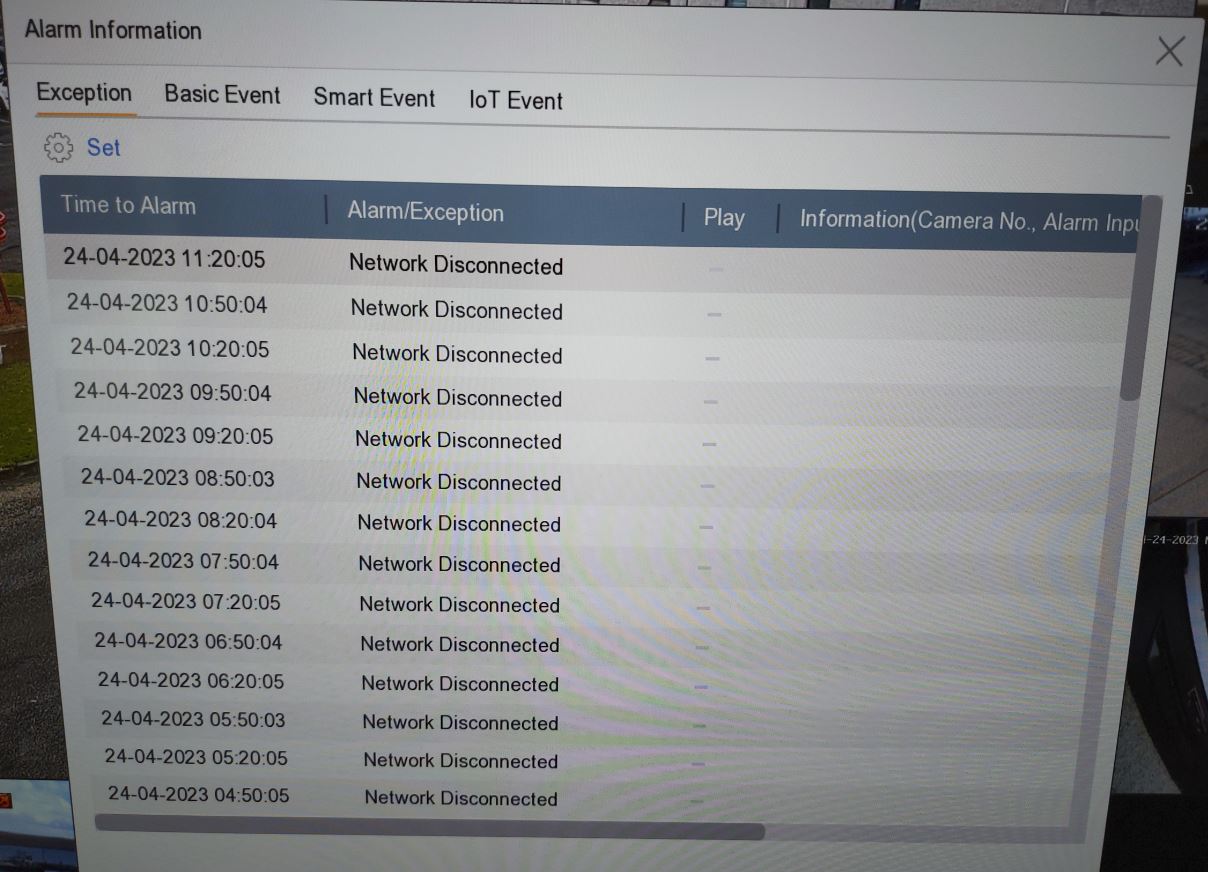The image size is (1208, 872).
Task: Click the play dash for the 07:20:05 alarm
Action: tap(703, 607)
